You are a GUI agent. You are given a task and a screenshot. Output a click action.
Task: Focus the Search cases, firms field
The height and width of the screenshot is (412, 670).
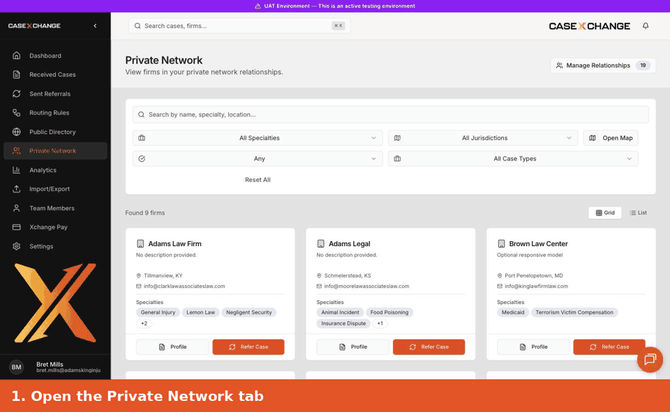239,26
